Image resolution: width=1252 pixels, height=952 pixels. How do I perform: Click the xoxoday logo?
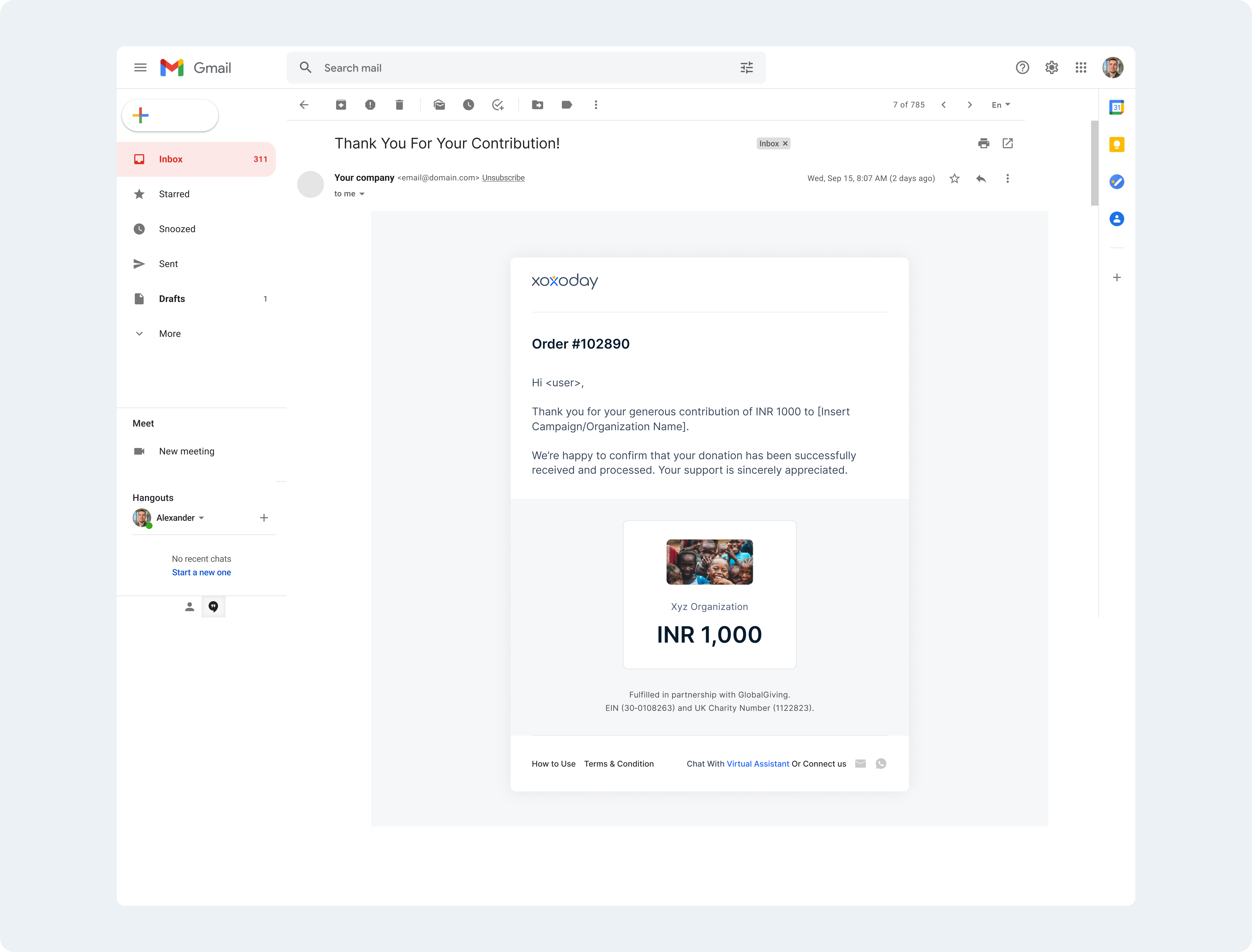[x=565, y=281]
